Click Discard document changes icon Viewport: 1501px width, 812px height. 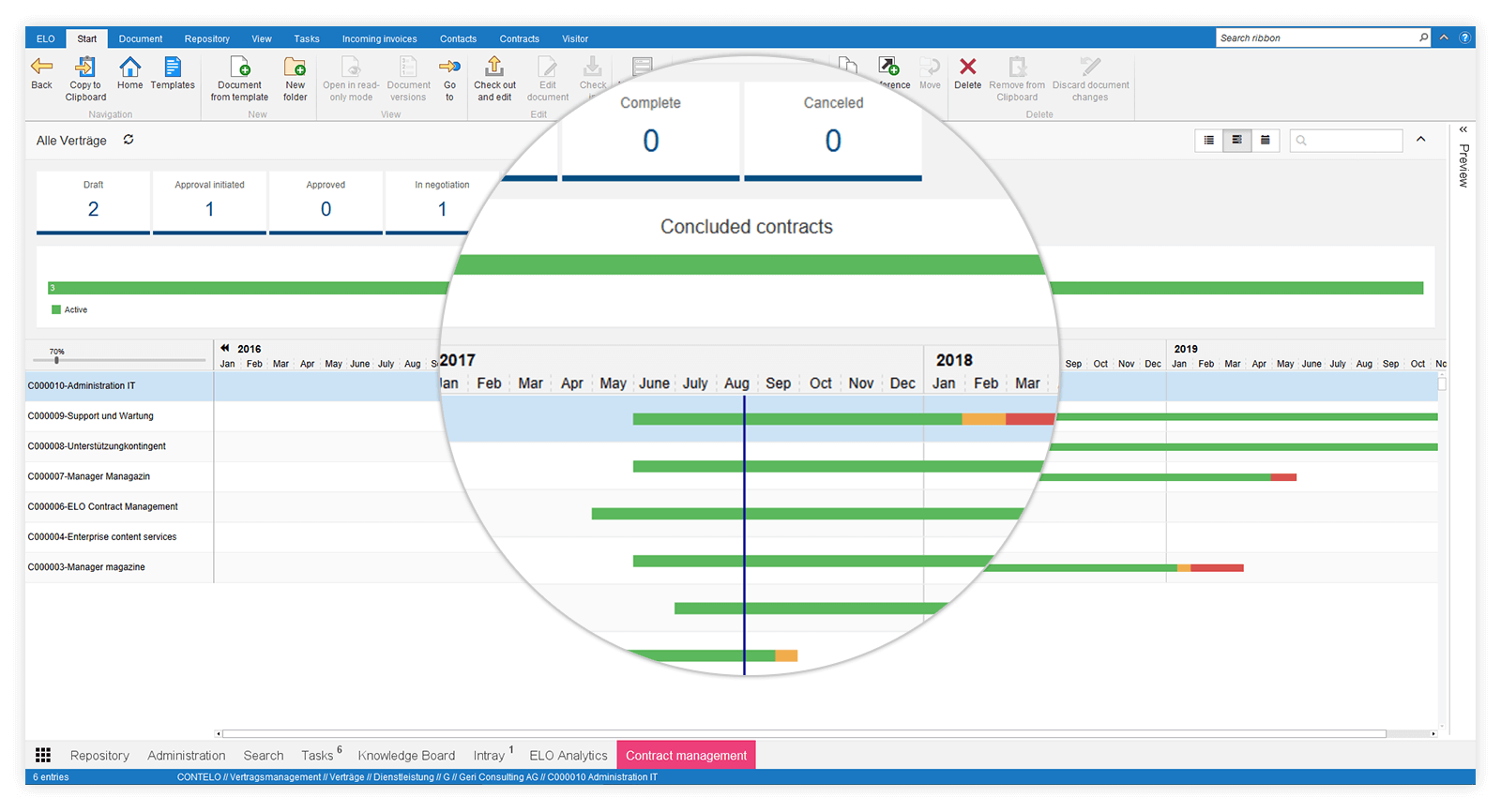tap(1090, 67)
